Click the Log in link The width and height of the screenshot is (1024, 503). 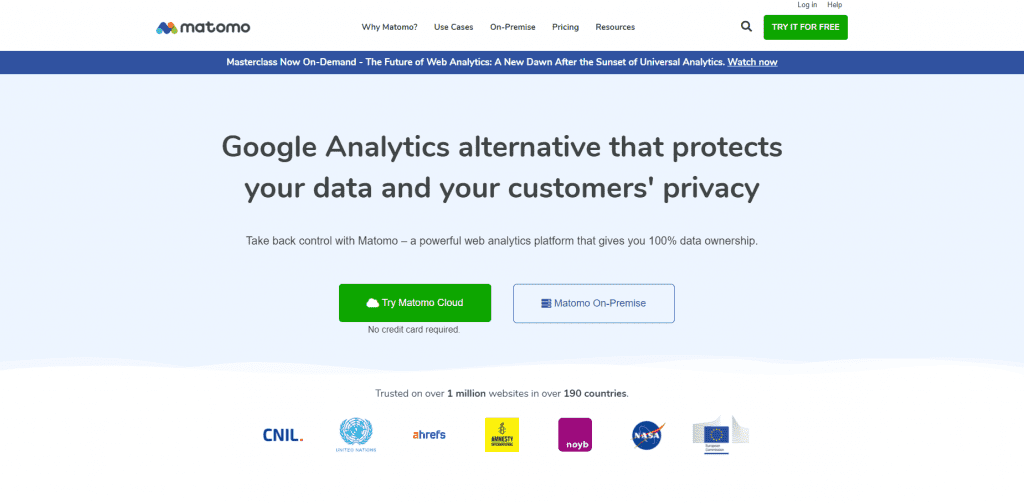(807, 5)
